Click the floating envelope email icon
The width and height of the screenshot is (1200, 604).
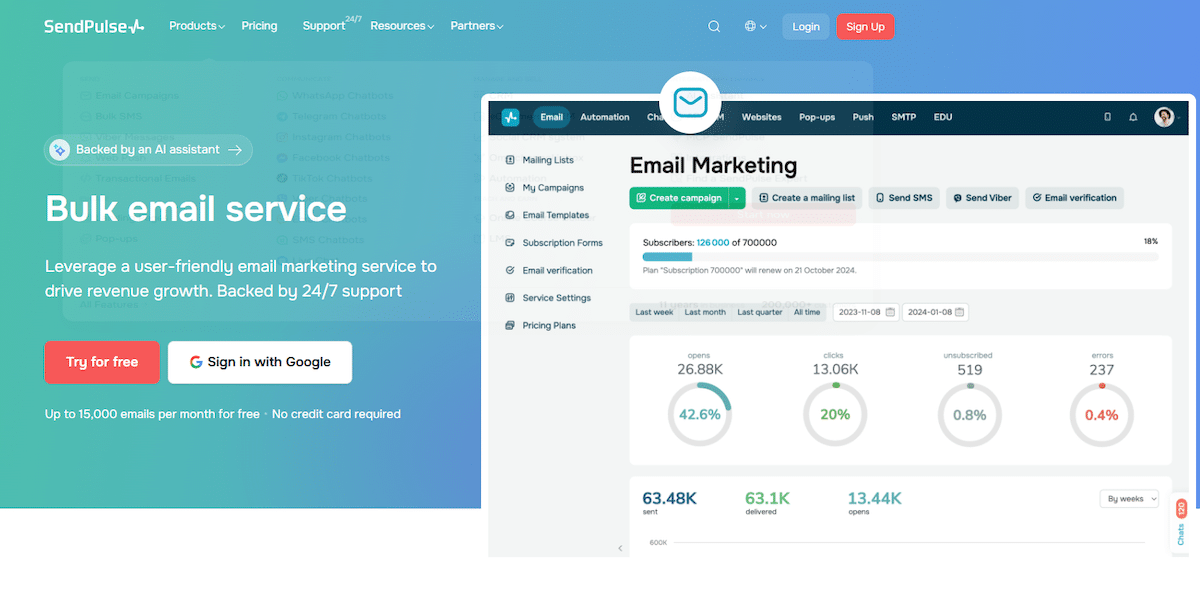690,102
